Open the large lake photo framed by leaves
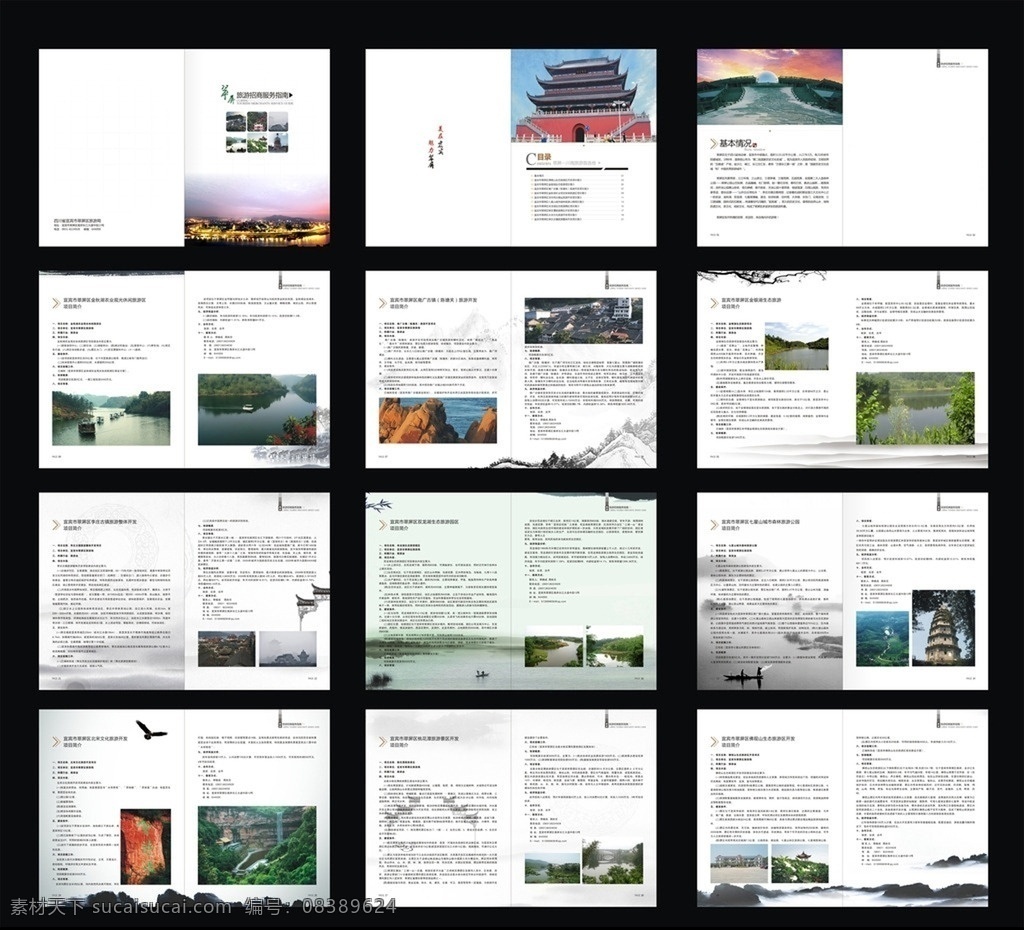Screen dimensions: 1024x930 915,408
